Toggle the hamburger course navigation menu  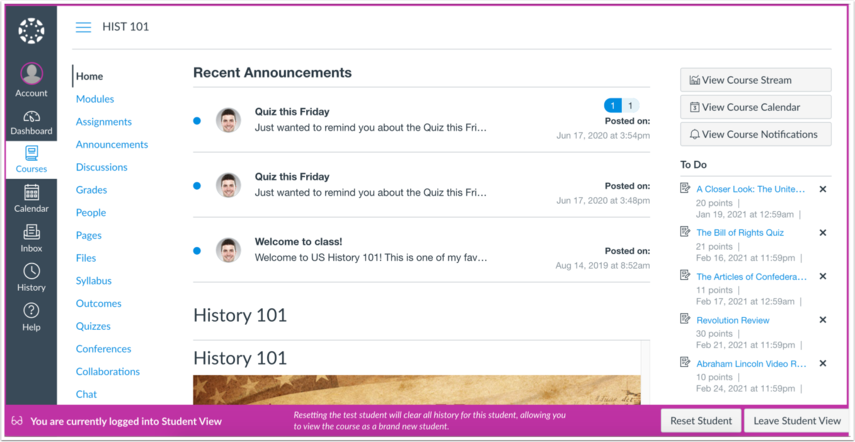point(83,27)
